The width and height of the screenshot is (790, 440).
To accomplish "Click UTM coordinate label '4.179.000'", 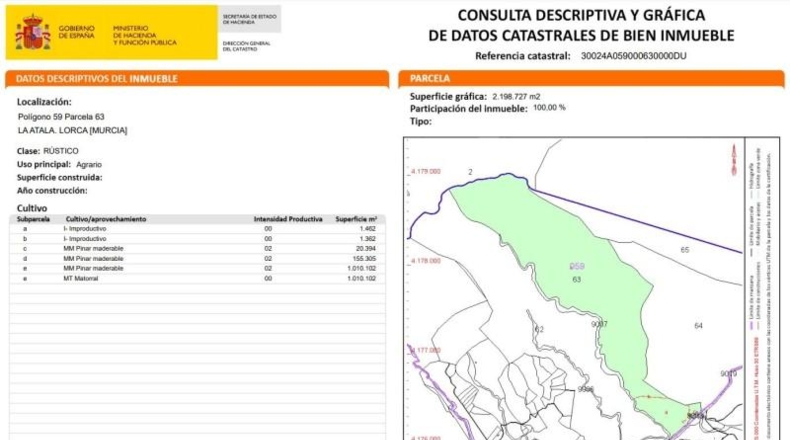I will tap(426, 171).
